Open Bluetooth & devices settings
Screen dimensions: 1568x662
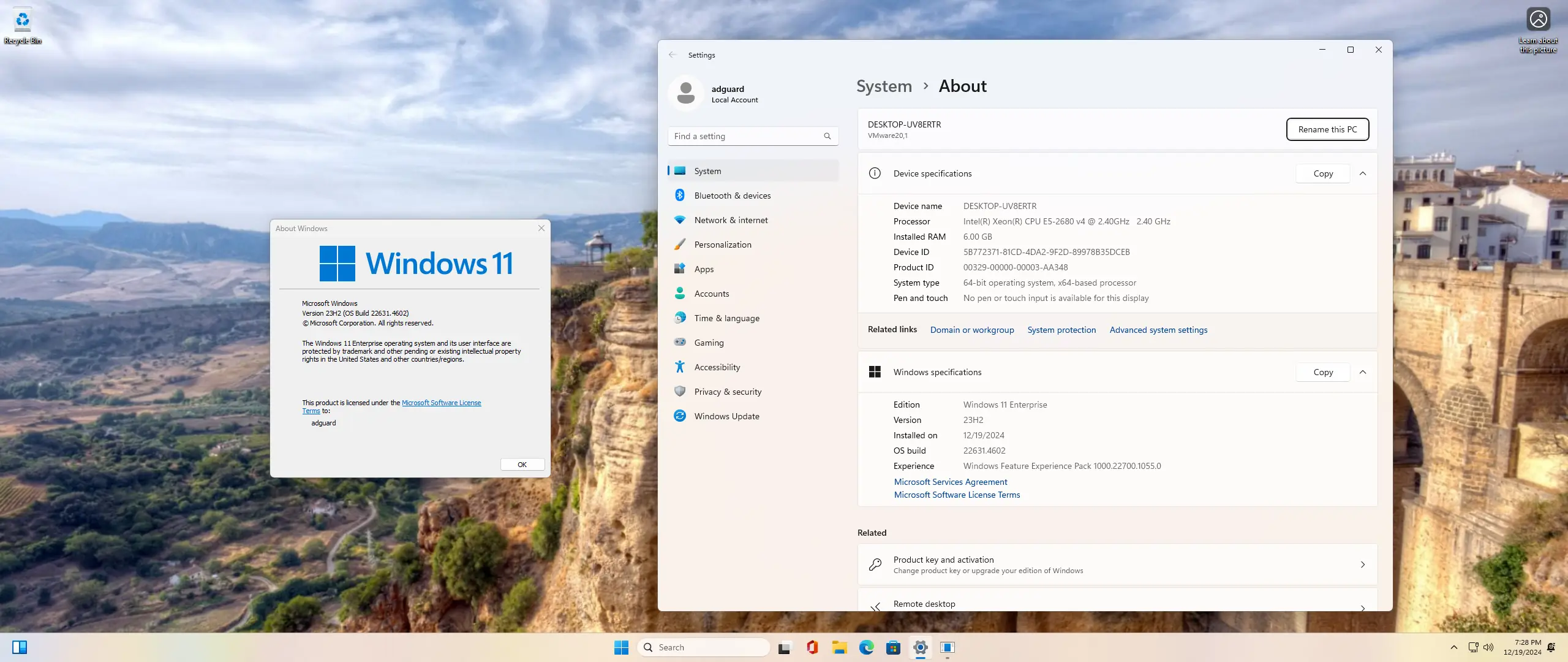tap(732, 196)
